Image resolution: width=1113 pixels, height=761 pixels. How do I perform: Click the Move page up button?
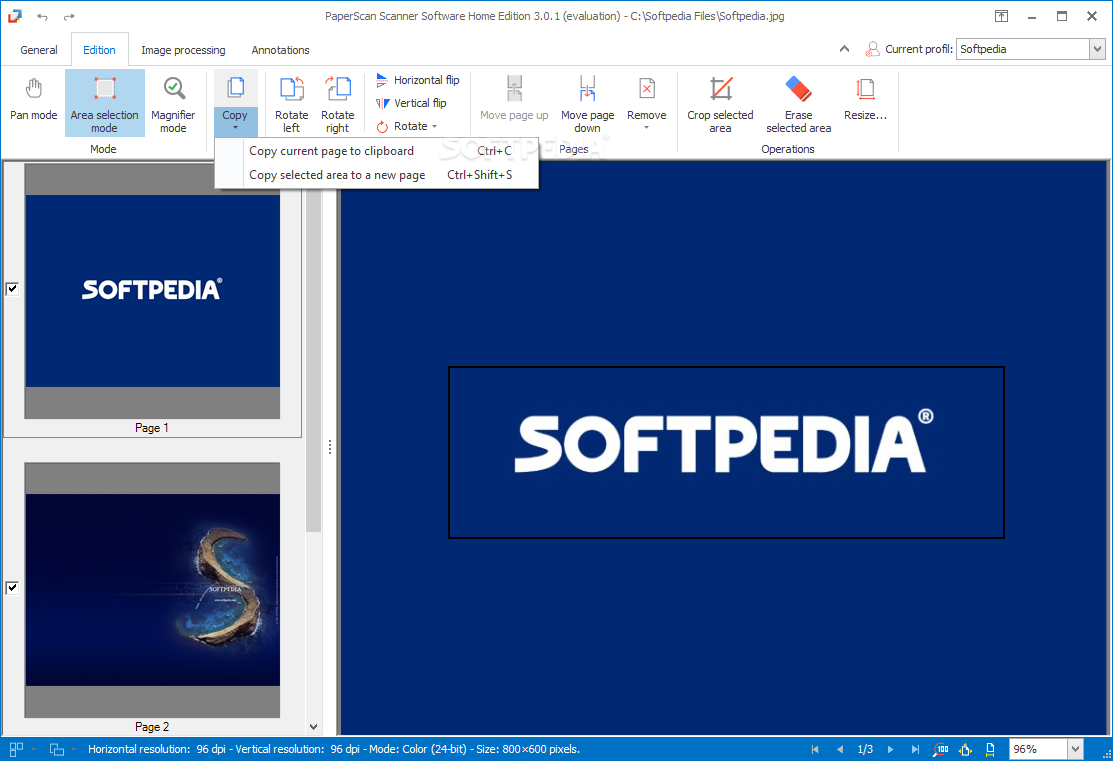pyautogui.click(x=514, y=98)
